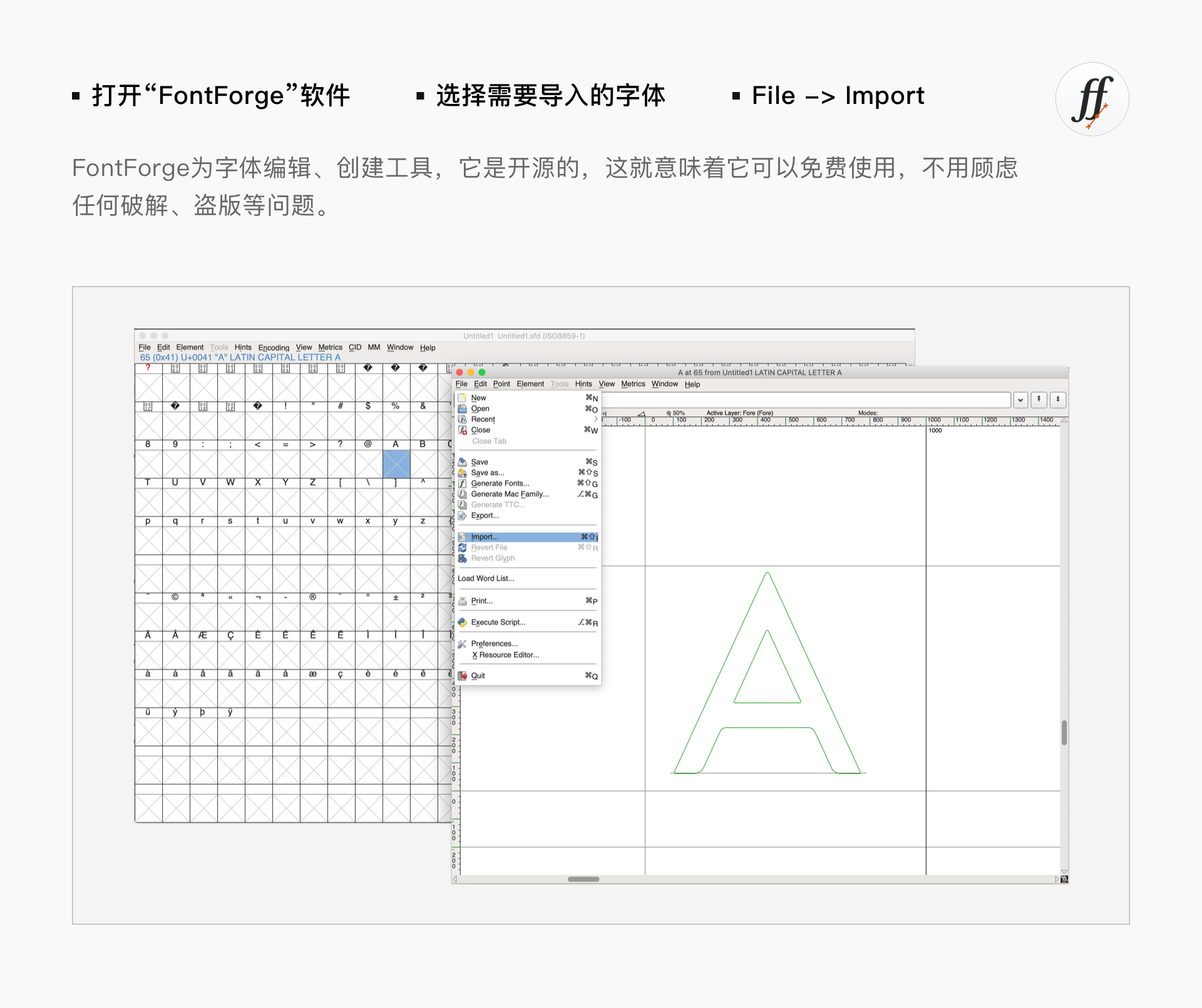The width and height of the screenshot is (1202, 1008).
Task: Choose Generate Mac Family... menu entry
Action: tap(527, 494)
